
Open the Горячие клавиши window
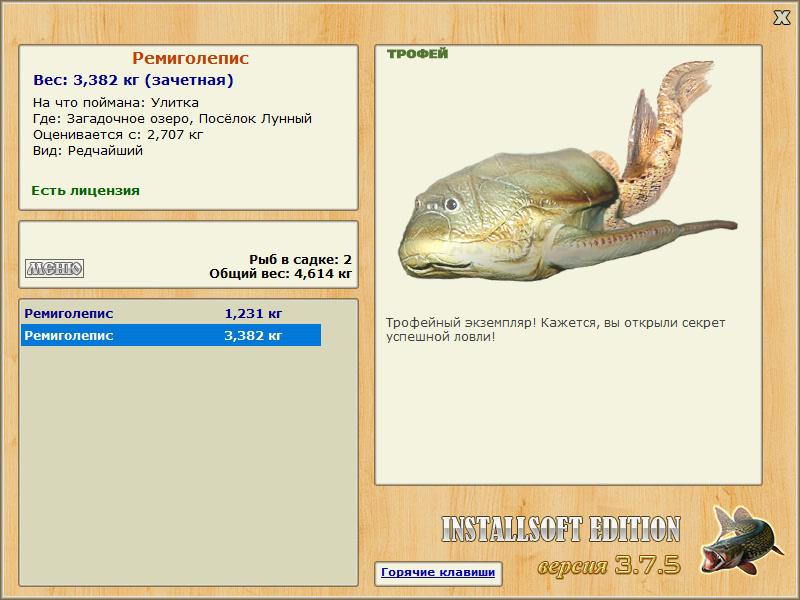(x=437, y=573)
